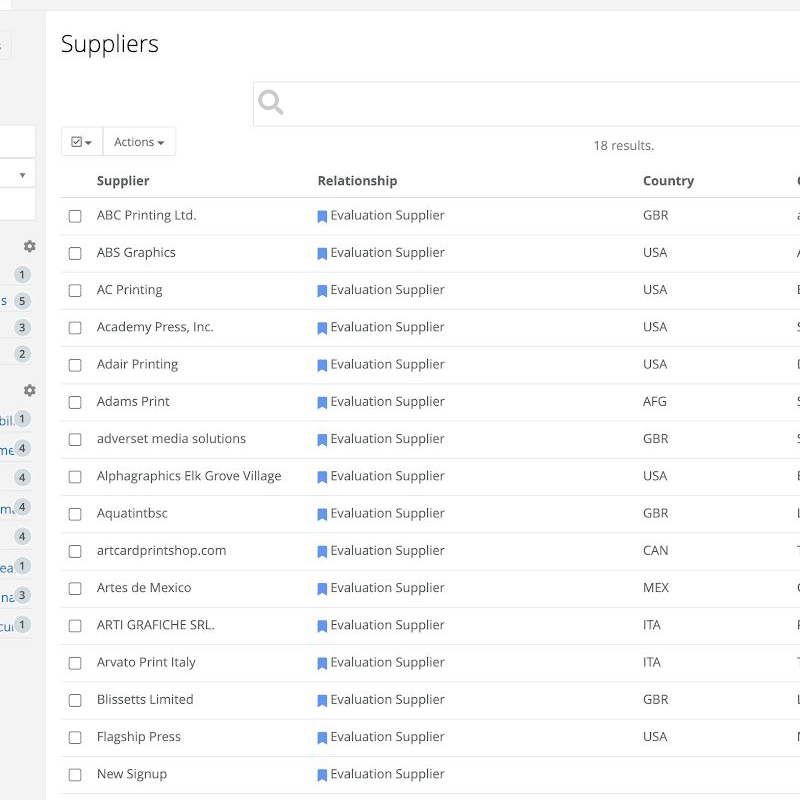800x800 pixels.
Task: Click the MEX country cell for Artes de Mexico
Action: tap(656, 588)
